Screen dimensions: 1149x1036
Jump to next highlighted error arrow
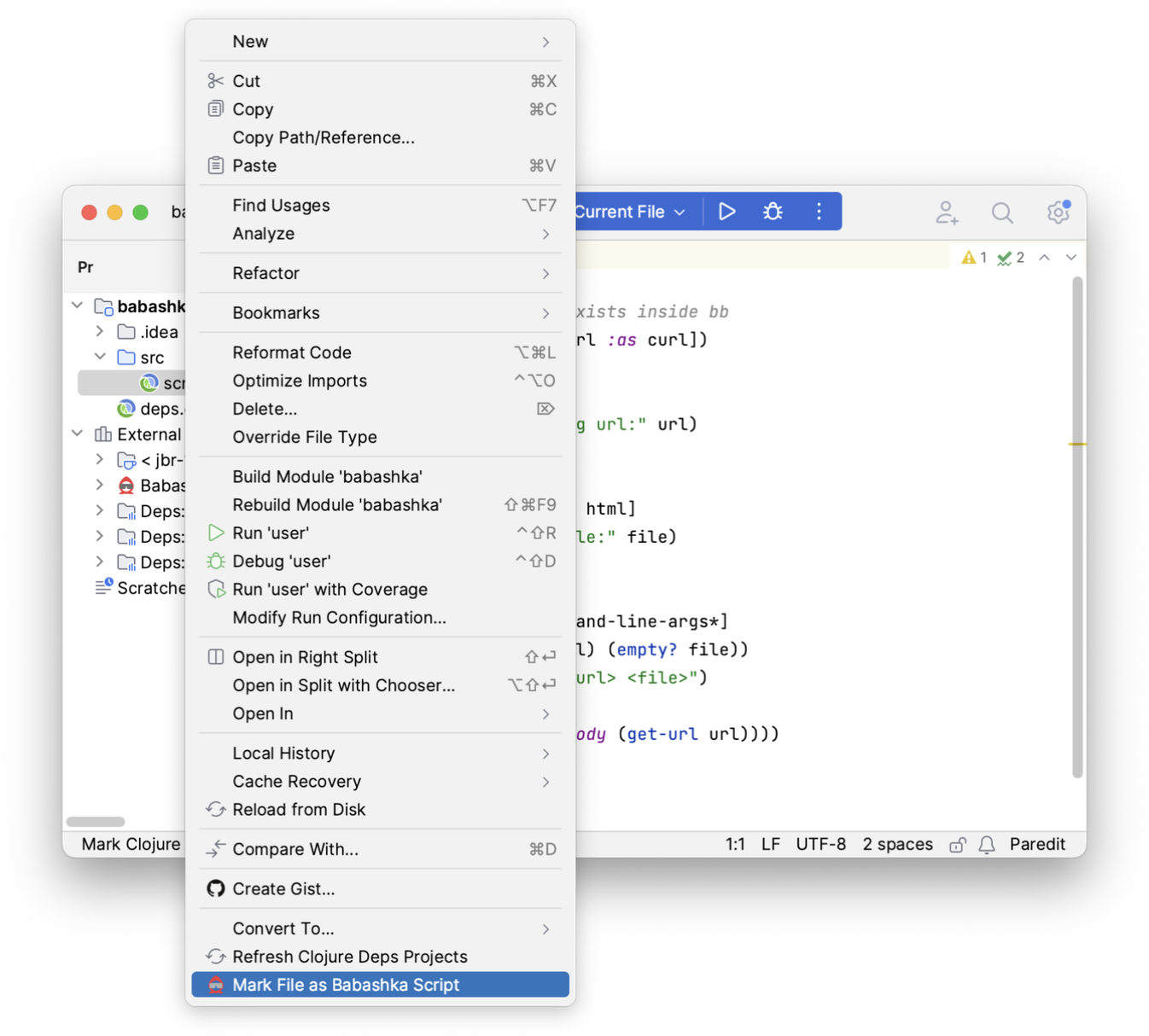tap(1070, 258)
